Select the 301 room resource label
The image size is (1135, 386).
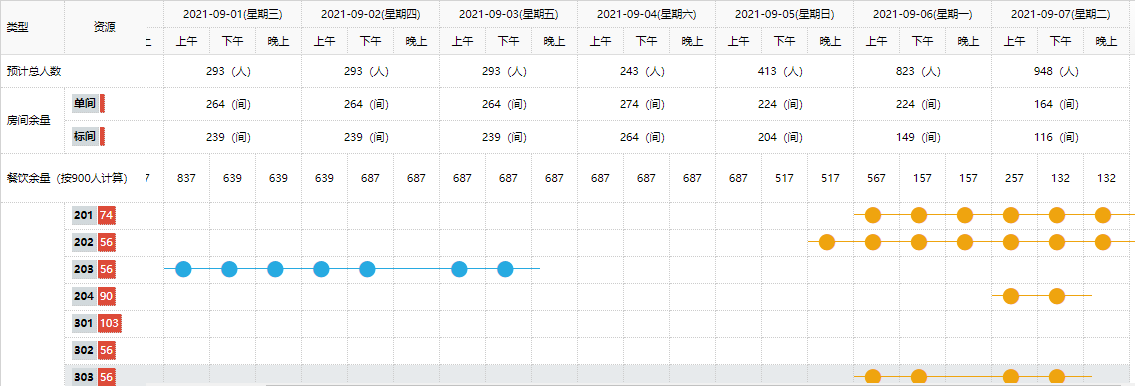click(85, 323)
